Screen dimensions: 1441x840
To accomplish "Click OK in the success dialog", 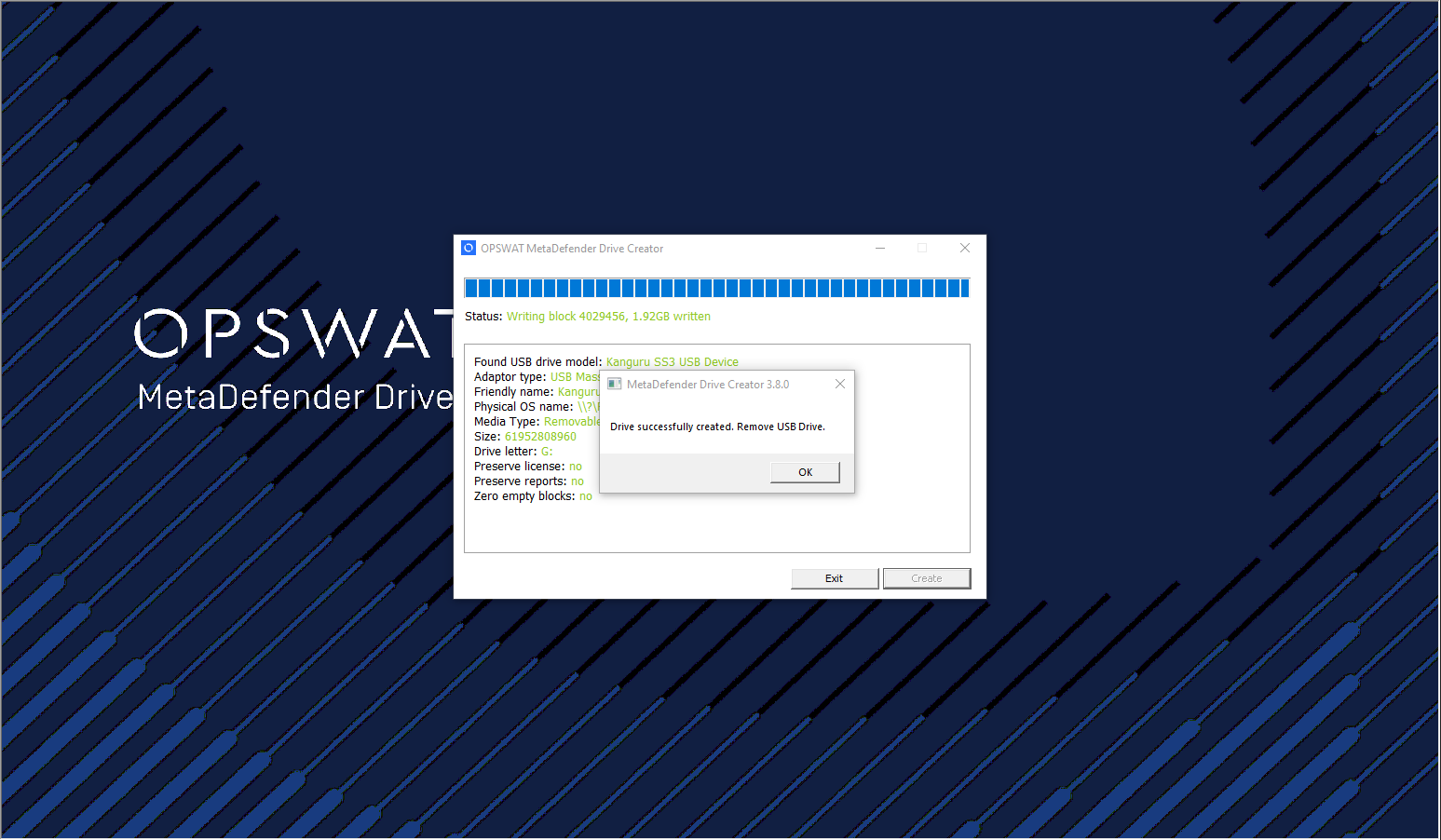I will 805,472.
